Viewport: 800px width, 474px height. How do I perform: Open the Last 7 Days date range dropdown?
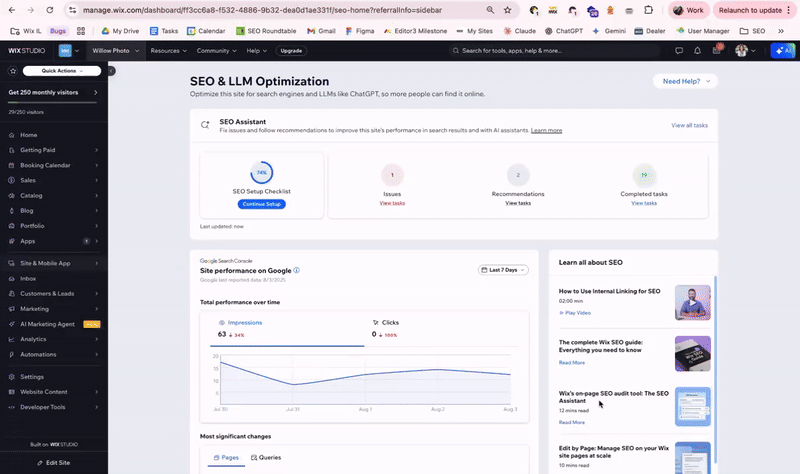503,270
